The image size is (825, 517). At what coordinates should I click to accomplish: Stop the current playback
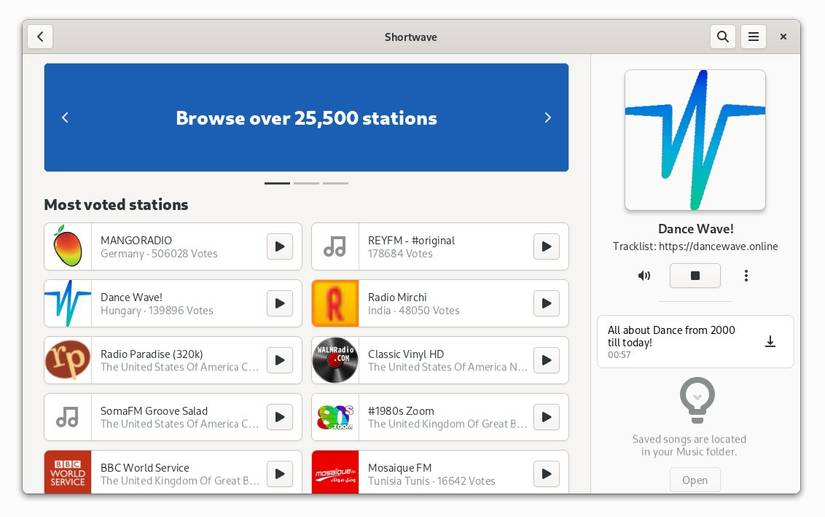tap(695, 276)
